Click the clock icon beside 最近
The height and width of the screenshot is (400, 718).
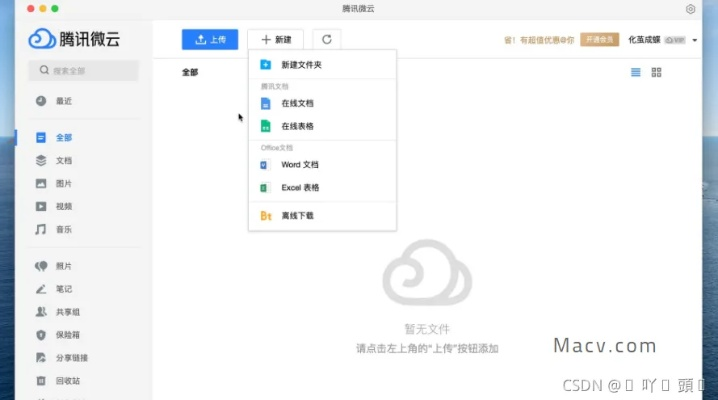(x=41, y=101)
